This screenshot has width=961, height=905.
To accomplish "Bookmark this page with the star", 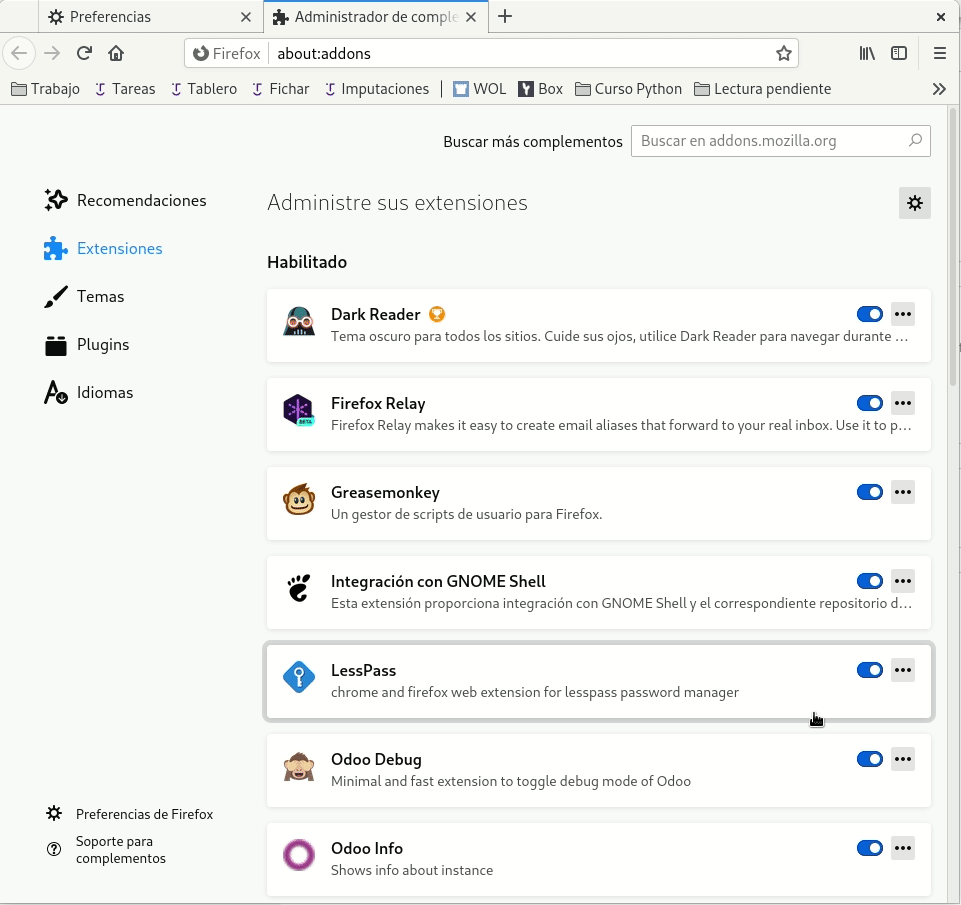I will coord(783,53).
